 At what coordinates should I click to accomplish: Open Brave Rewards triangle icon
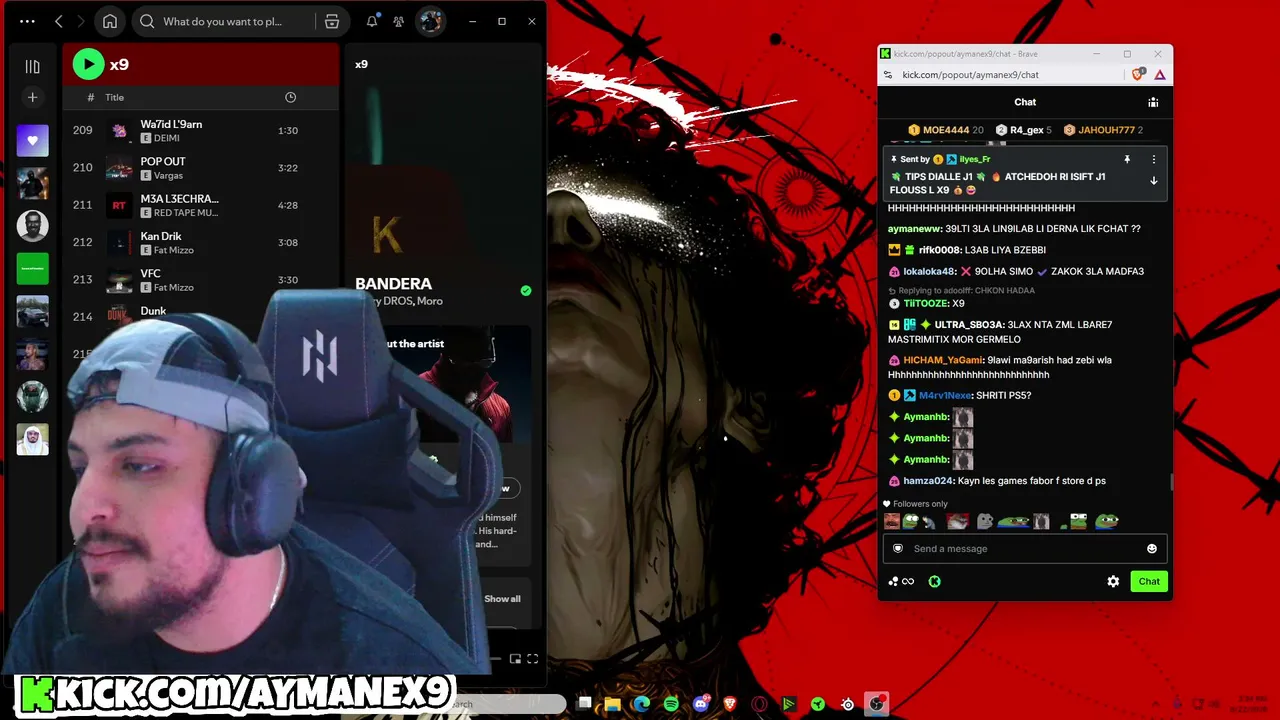(x=1160, y=75)
